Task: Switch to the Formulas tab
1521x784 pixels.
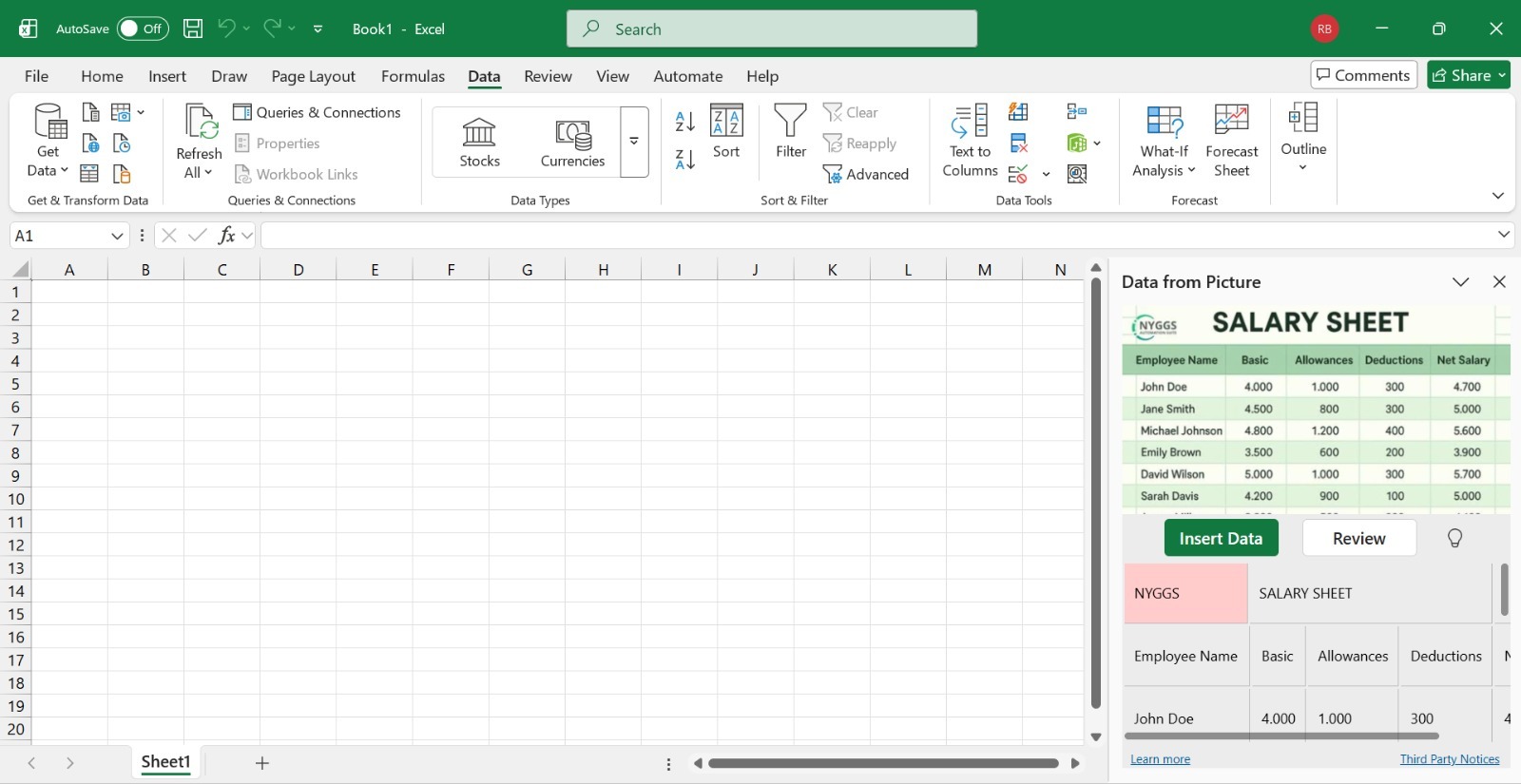Action: click(413, 76)
